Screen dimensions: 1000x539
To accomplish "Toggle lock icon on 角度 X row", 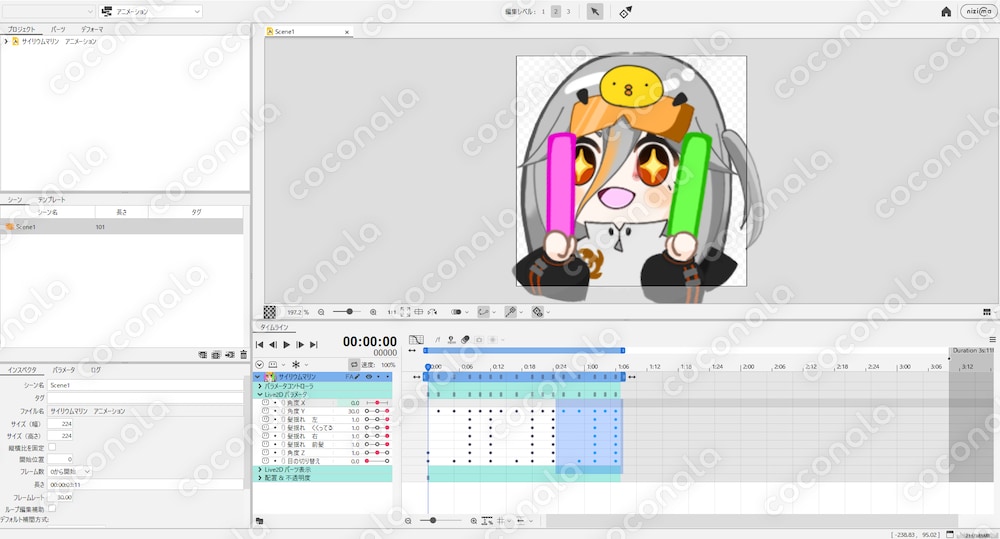I will pyautogui.click(x=265, y=403).
